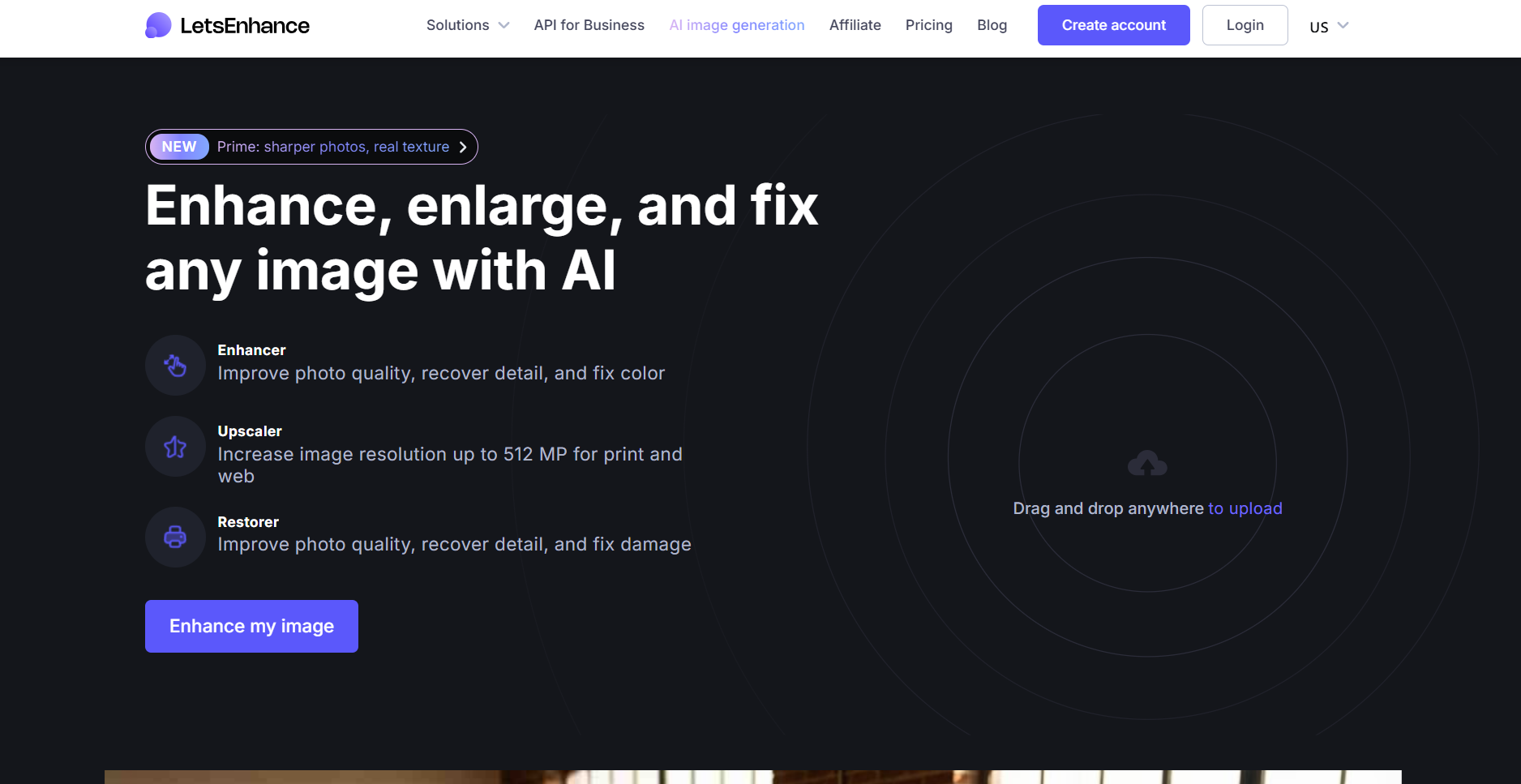Go to AI image generation

pyautogui.click(x=737, y=25)
